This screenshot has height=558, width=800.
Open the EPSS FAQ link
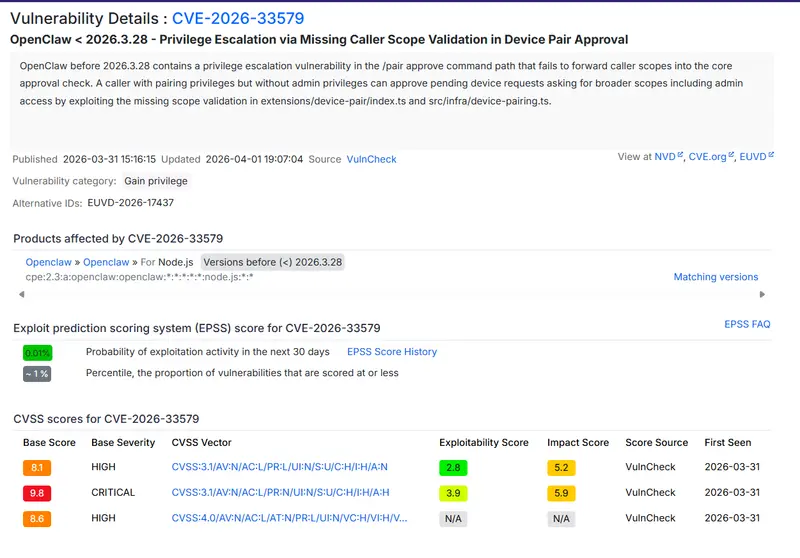747,325
